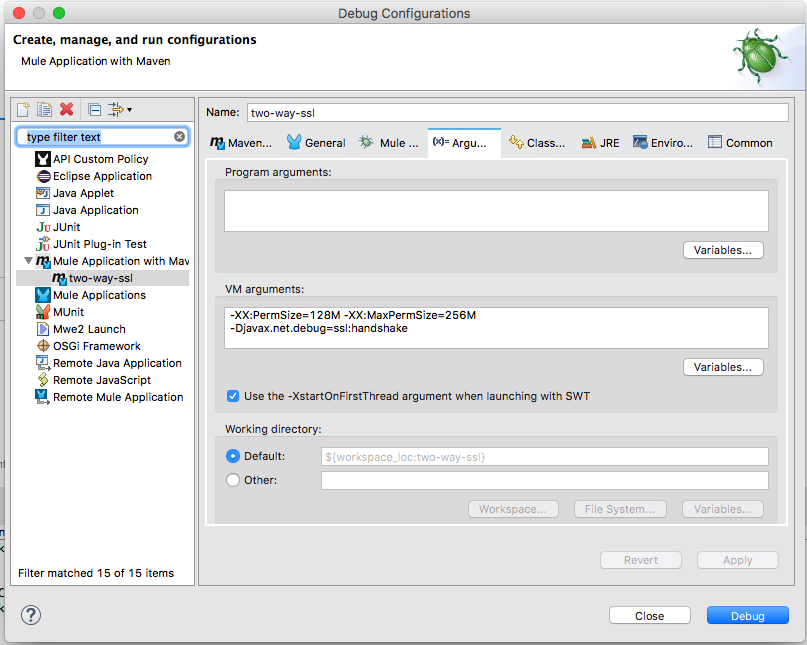
Task: Open the filter configurations dropdown arrow
Action: click(x=129, y=110)
